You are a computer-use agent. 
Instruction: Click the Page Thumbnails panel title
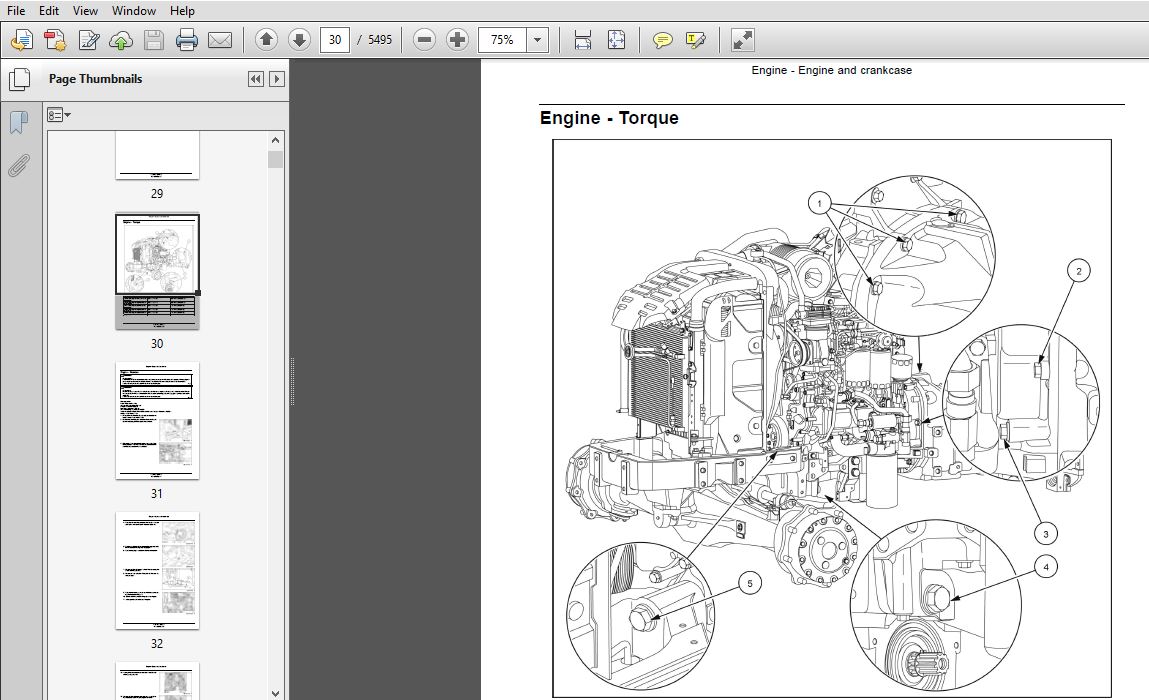click(95, 79)
